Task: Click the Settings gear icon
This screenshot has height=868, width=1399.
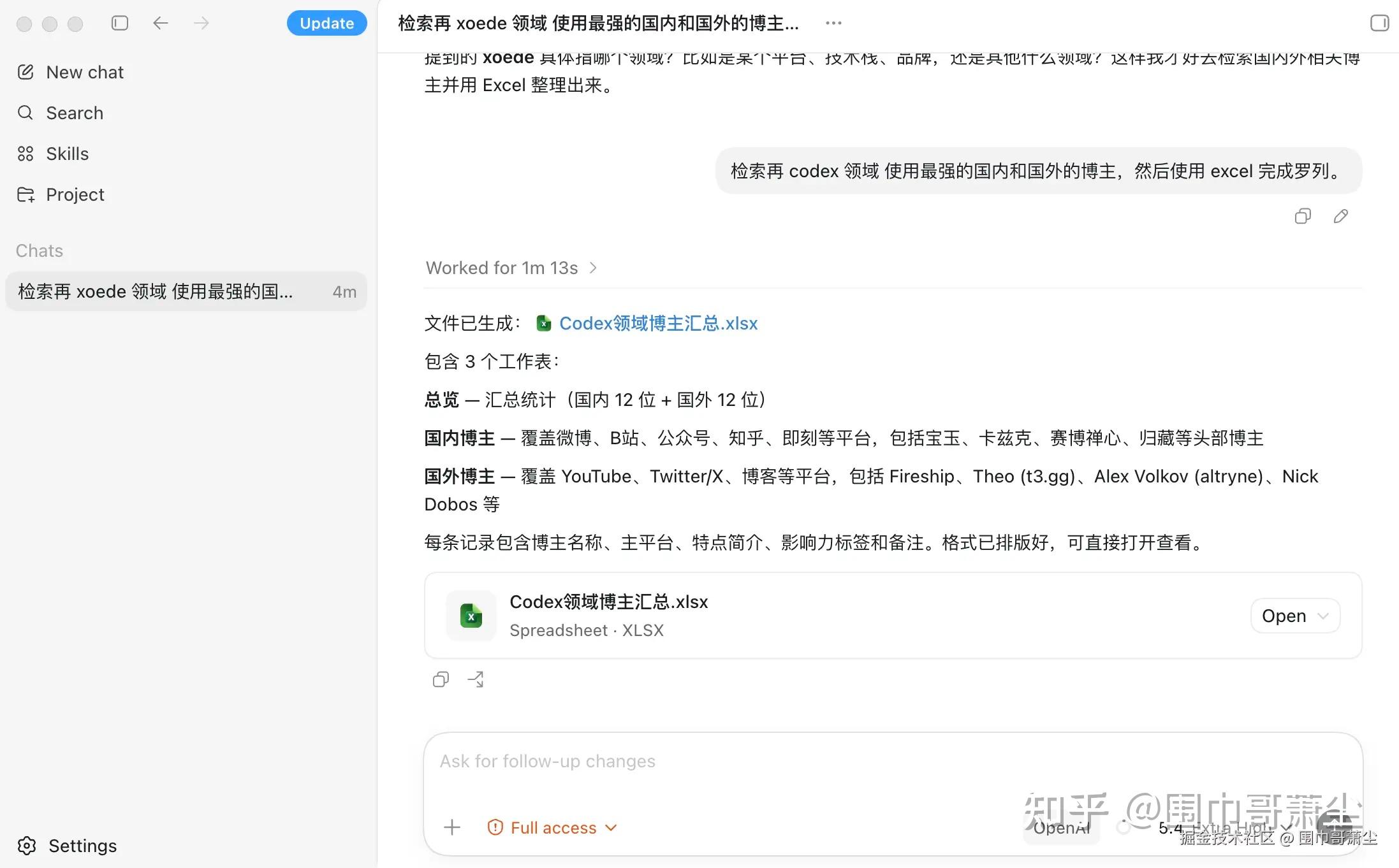Action: [x=27, y=846]
